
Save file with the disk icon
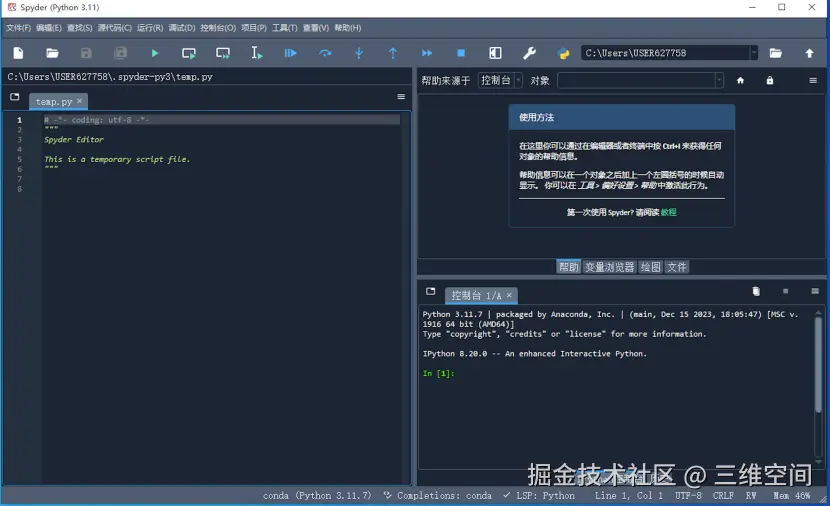86,53
